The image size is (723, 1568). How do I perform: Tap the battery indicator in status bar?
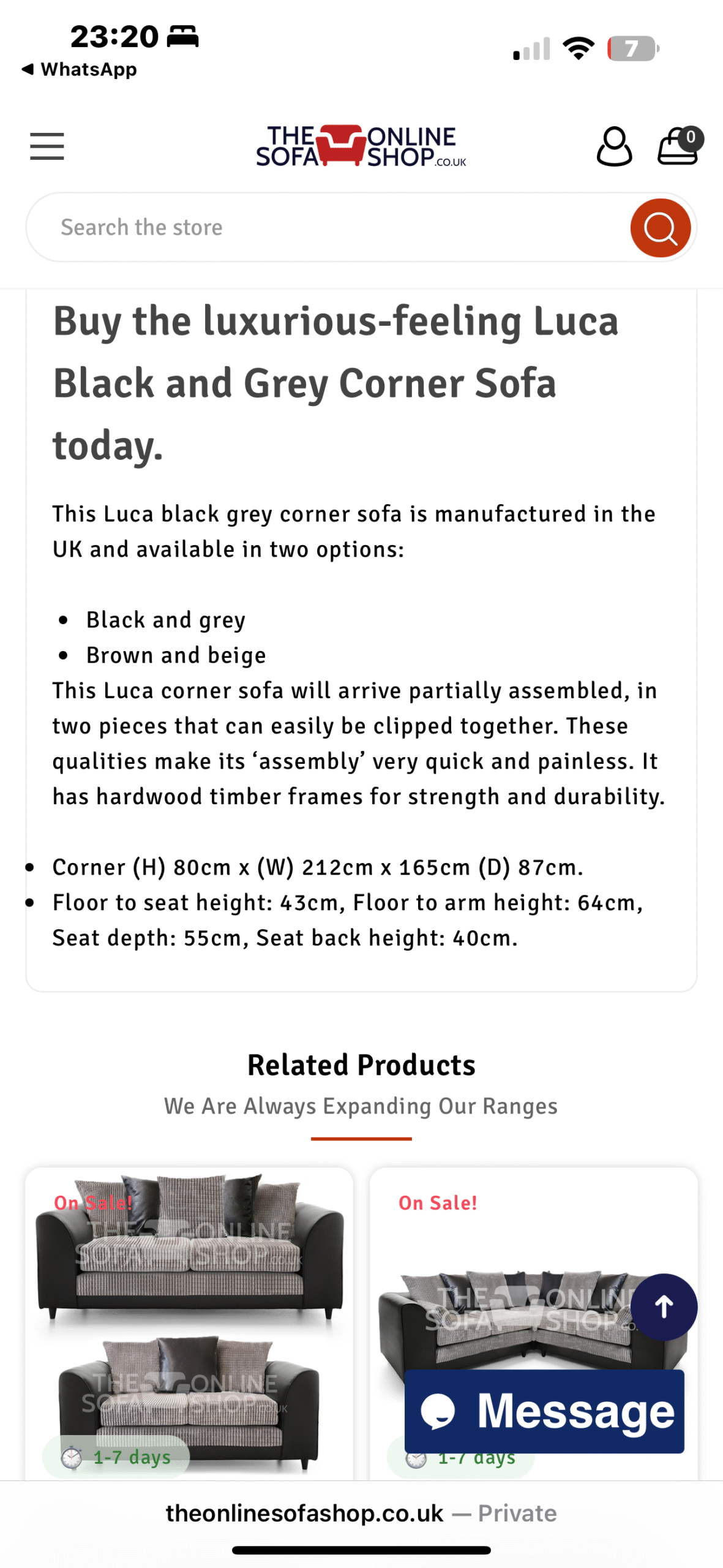click(632, 48)
